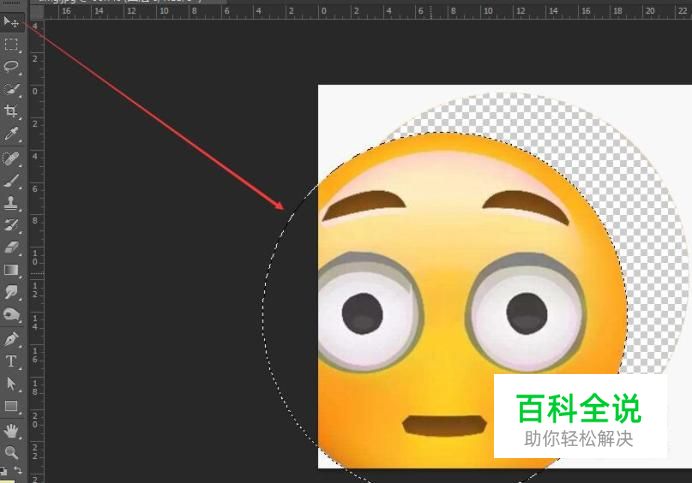The height and width of the screenshot is (483, 692).
Task: Select the Hand tool
Action: pyautogui.click(x=11, y=430)
